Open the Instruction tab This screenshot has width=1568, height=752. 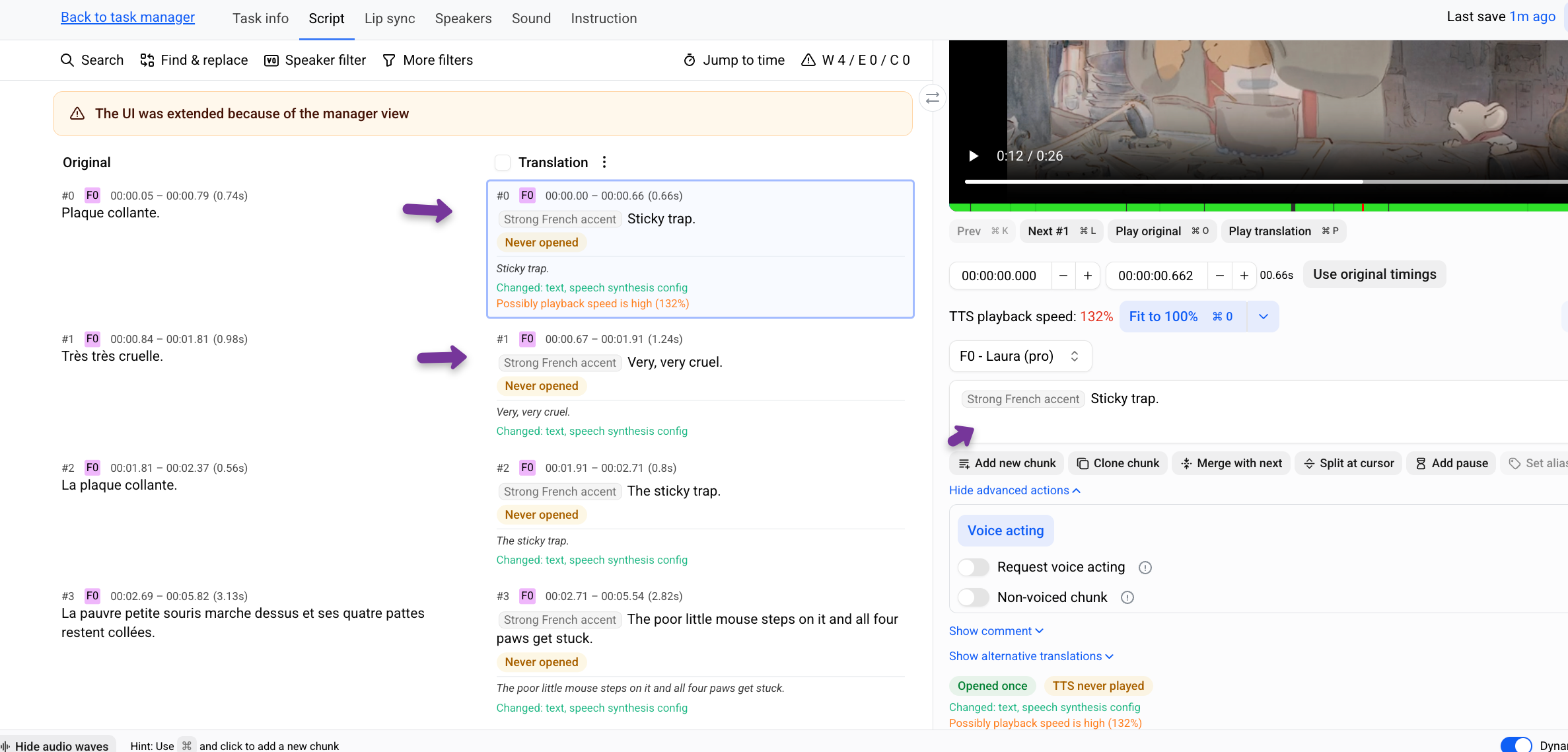[604, 19]
